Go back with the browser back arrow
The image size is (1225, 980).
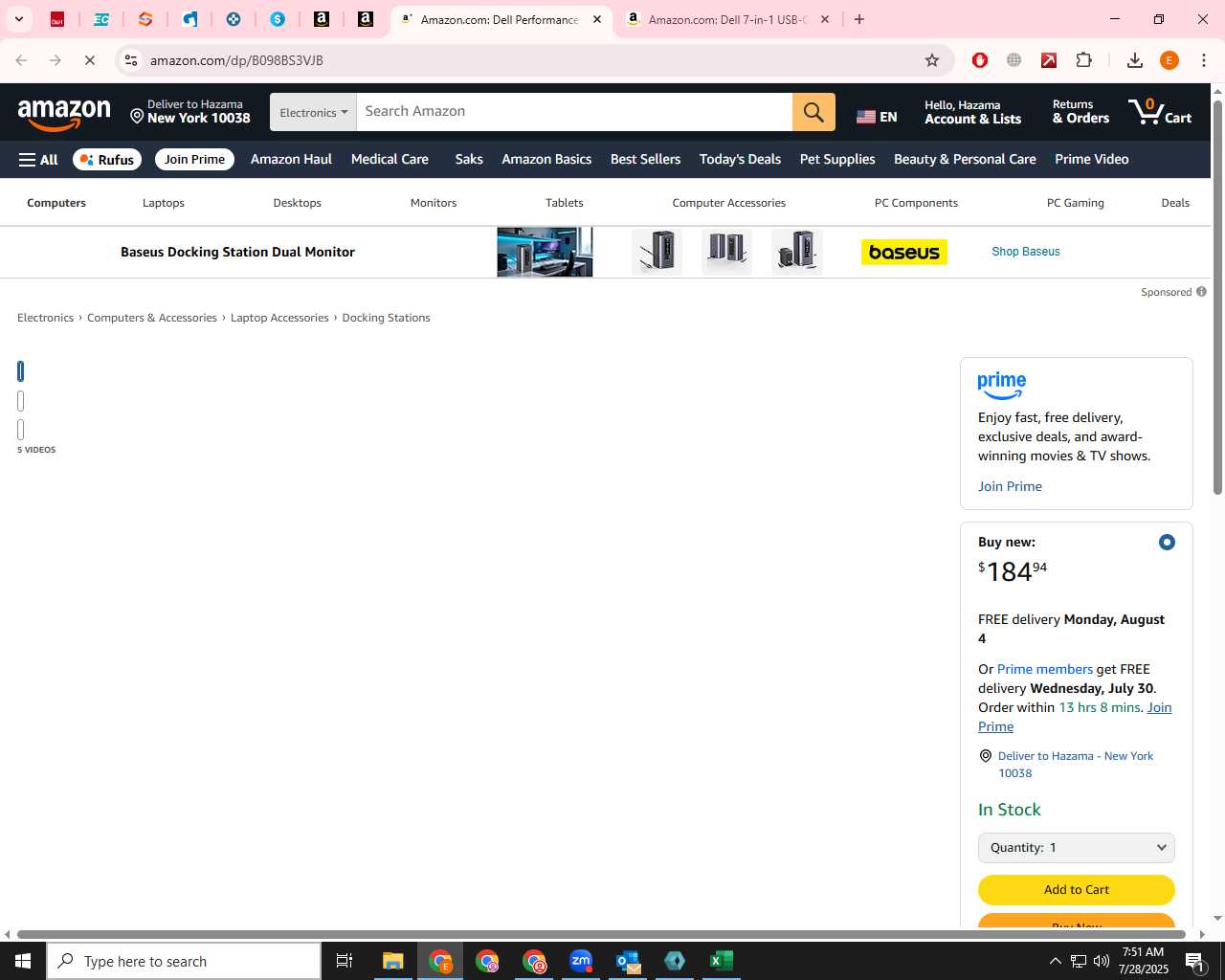[x=21, y=60]
